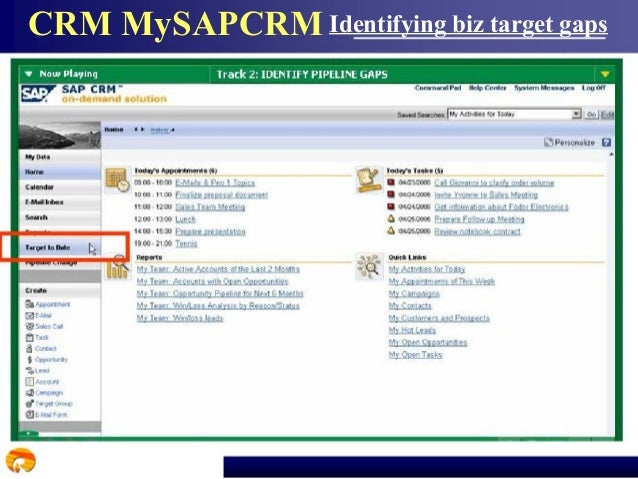
Task: Click the Quick Links magnifier icon
Action: click(369, 267)
